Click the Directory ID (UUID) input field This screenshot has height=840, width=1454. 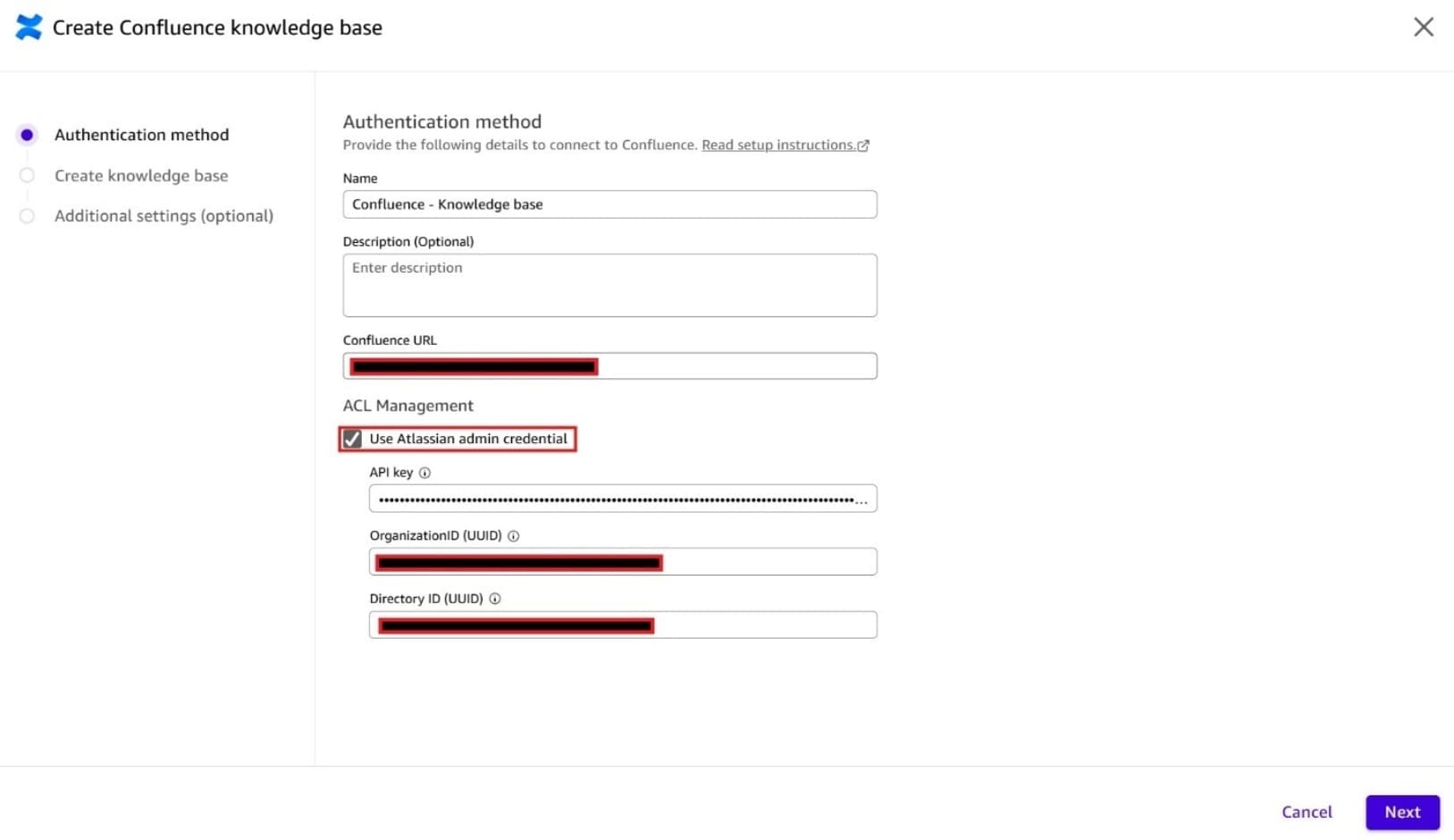pos(623,625)
